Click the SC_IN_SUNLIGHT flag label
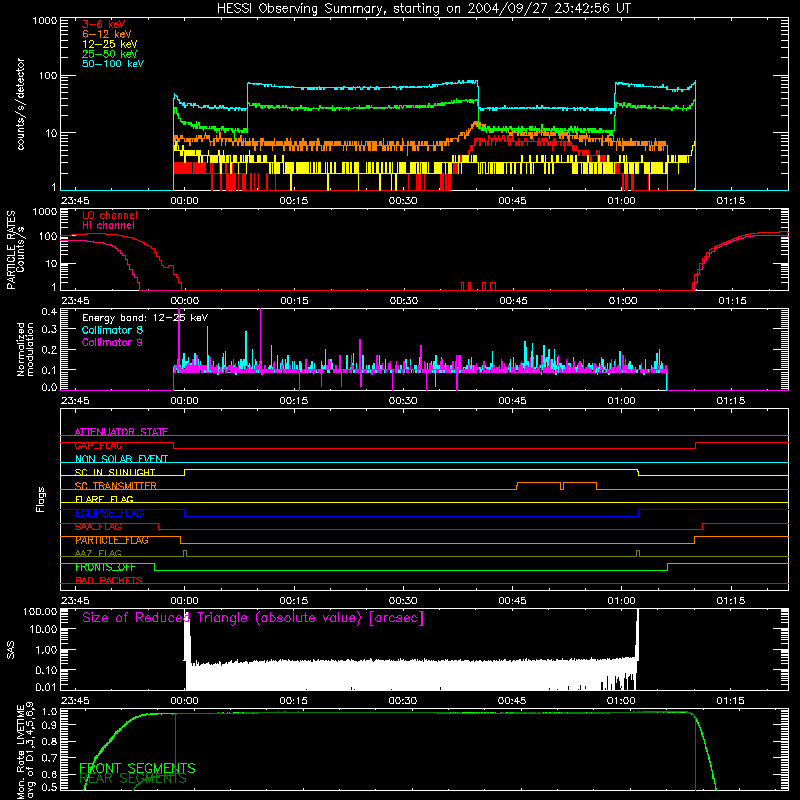 tap(115, 472)
